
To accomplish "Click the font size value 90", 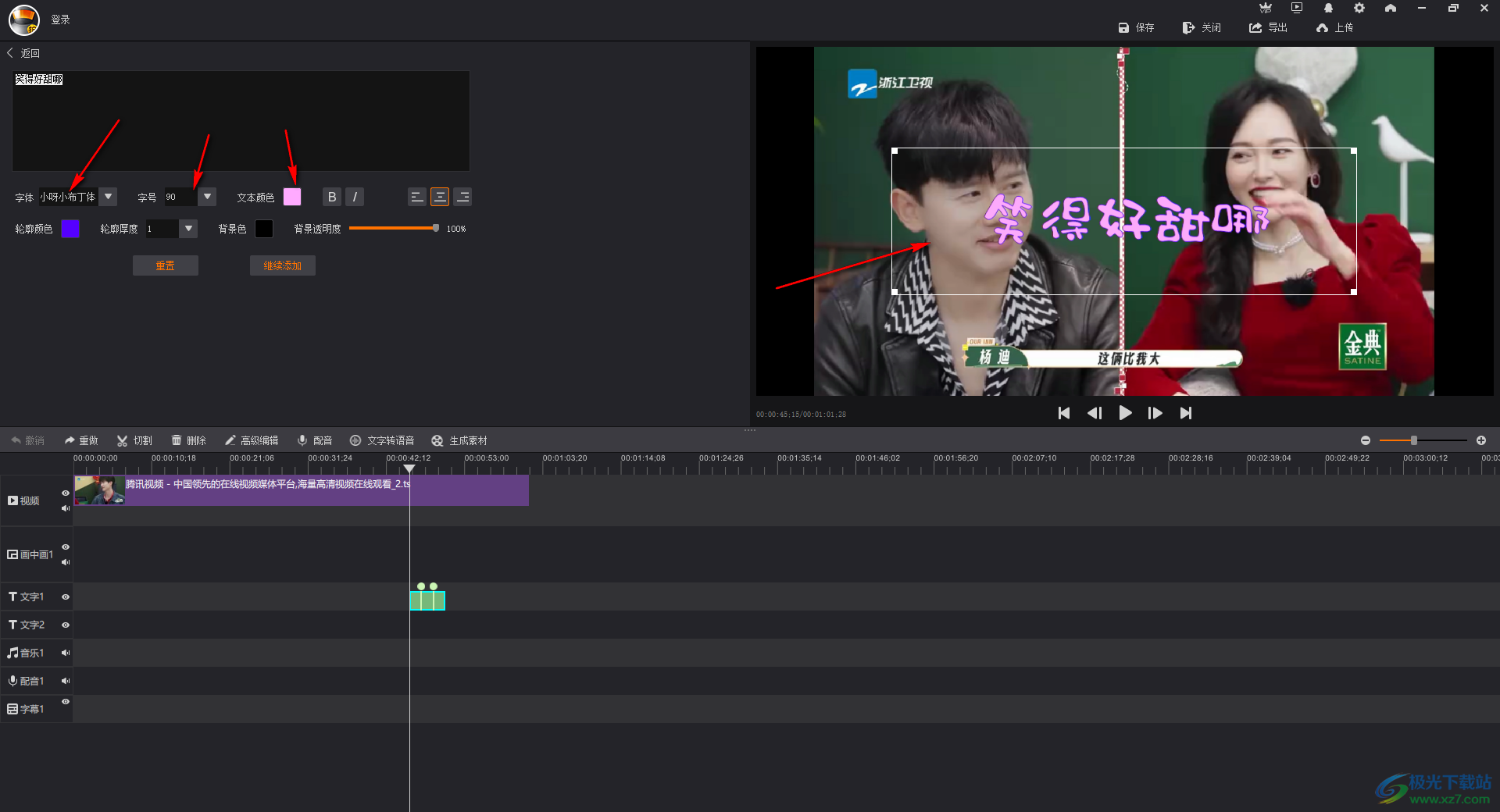I will pos(180,197).
